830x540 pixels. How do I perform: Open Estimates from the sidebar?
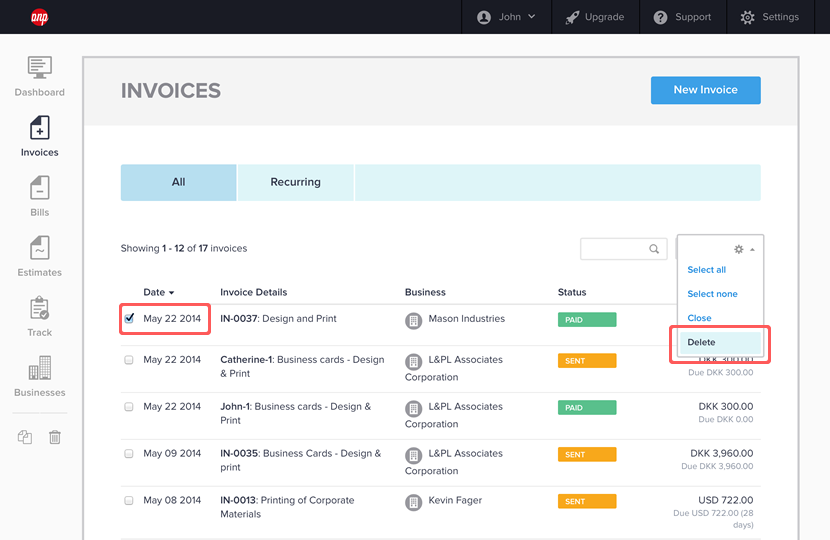click(x=40, y=256)
